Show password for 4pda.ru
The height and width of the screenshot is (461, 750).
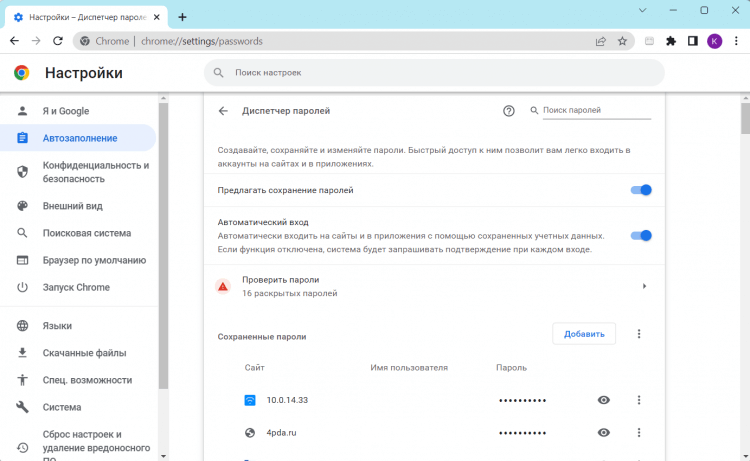tap(604, 432)
